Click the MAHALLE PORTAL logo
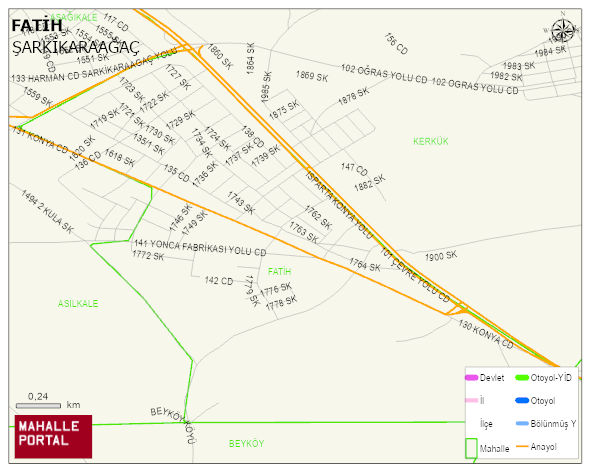Screen dimensions: 591x472 coord(54,437)
